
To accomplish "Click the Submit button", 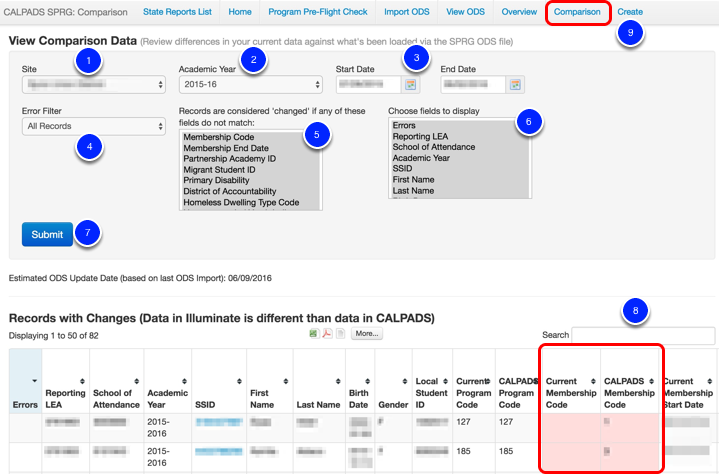I will tap(47, 234).
